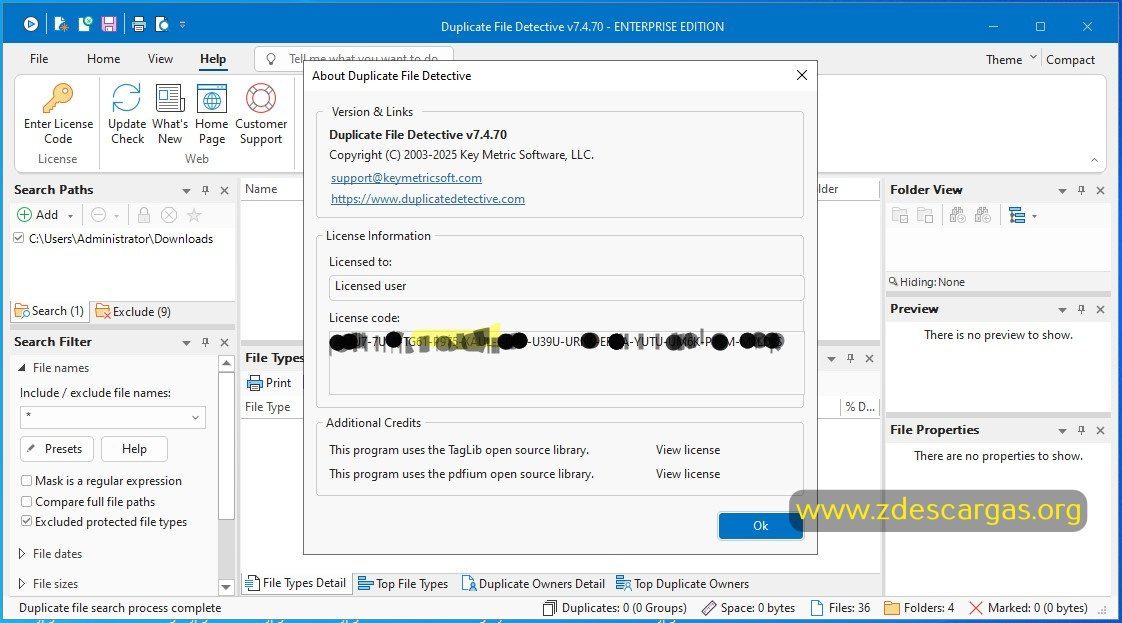Screen dimensions: 1122x623
Task: Pin the File Properties panel
Action: (x=1081, y=431)
